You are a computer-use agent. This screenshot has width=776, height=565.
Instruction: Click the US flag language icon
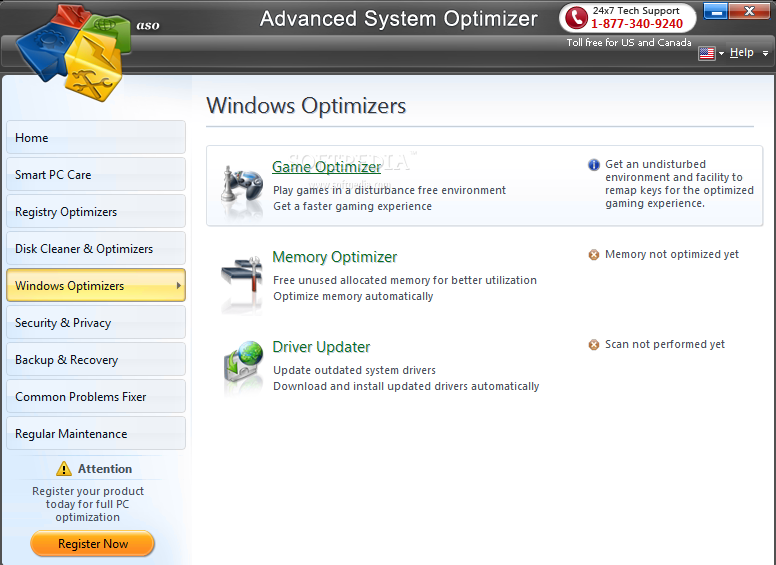(x=706, y=53)
